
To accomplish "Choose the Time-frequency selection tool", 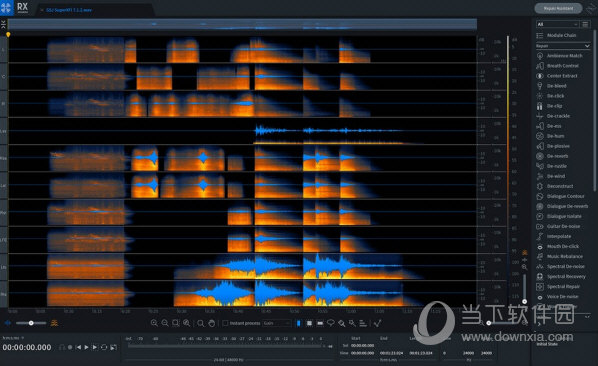I will point(309,323).
